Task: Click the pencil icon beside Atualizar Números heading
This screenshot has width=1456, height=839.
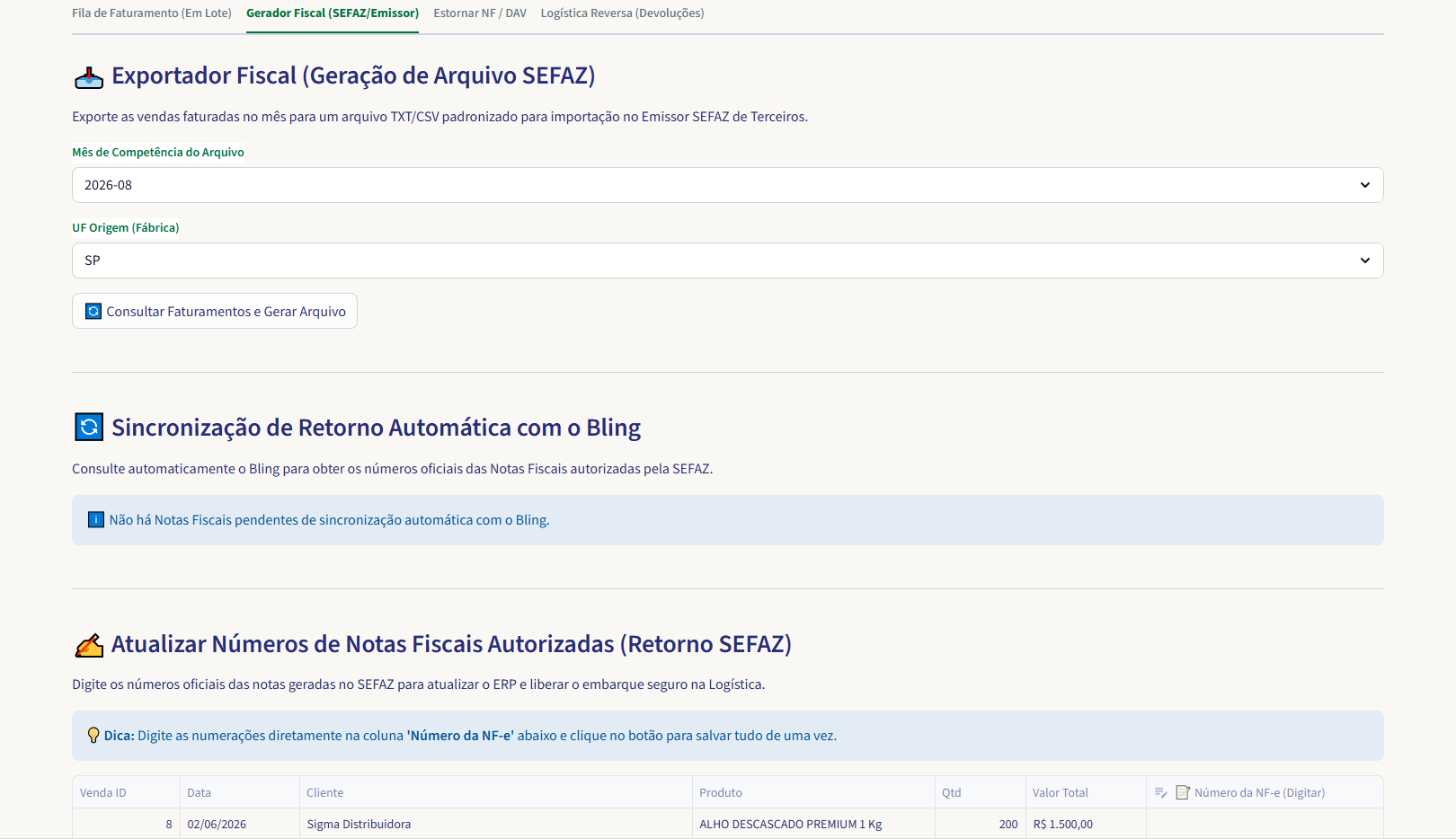Action: point(89,645)
